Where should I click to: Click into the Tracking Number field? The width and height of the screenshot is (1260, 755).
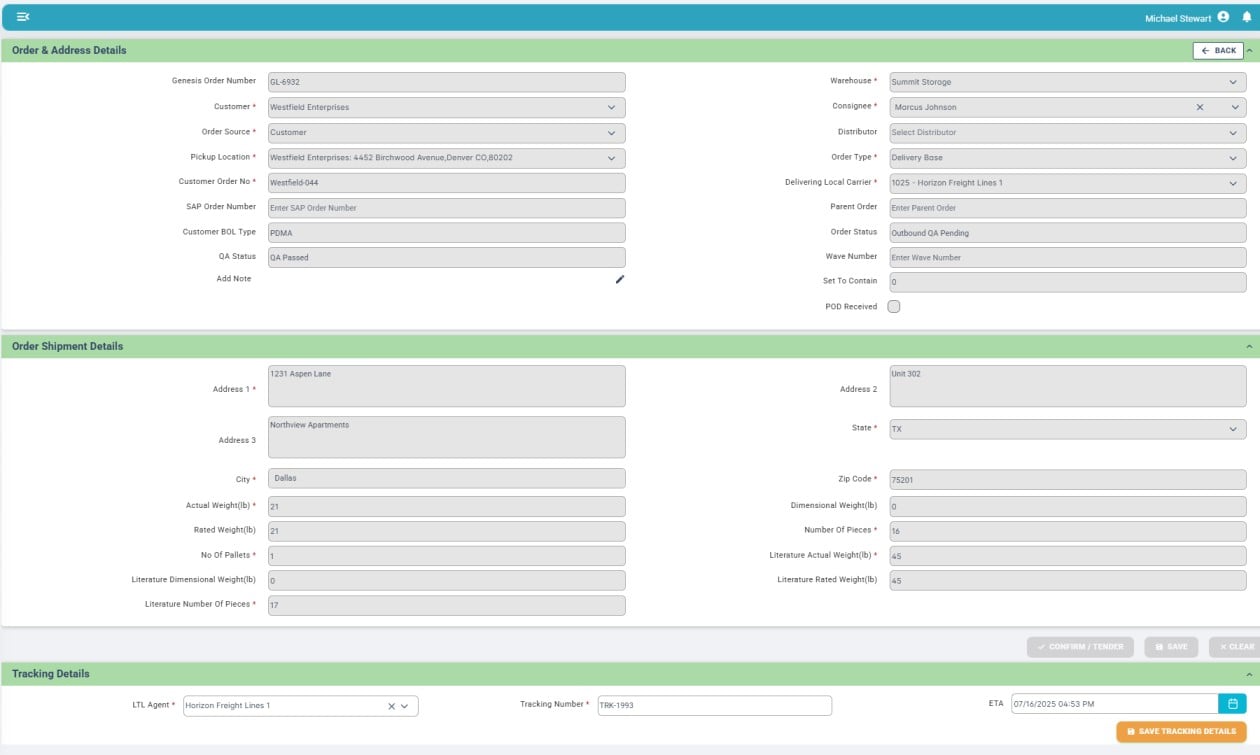714,706
